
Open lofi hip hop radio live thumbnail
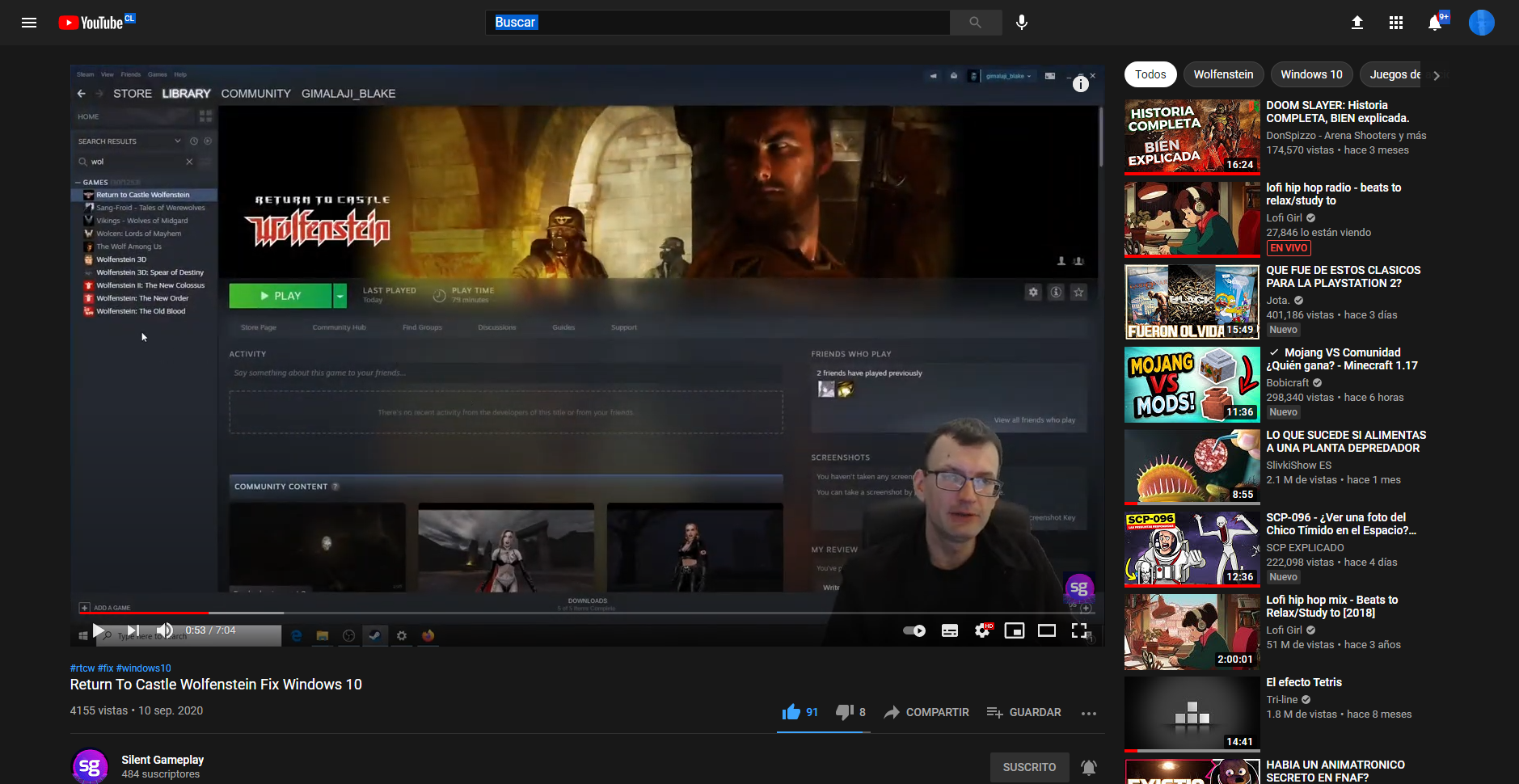(x=1192, y=219)
